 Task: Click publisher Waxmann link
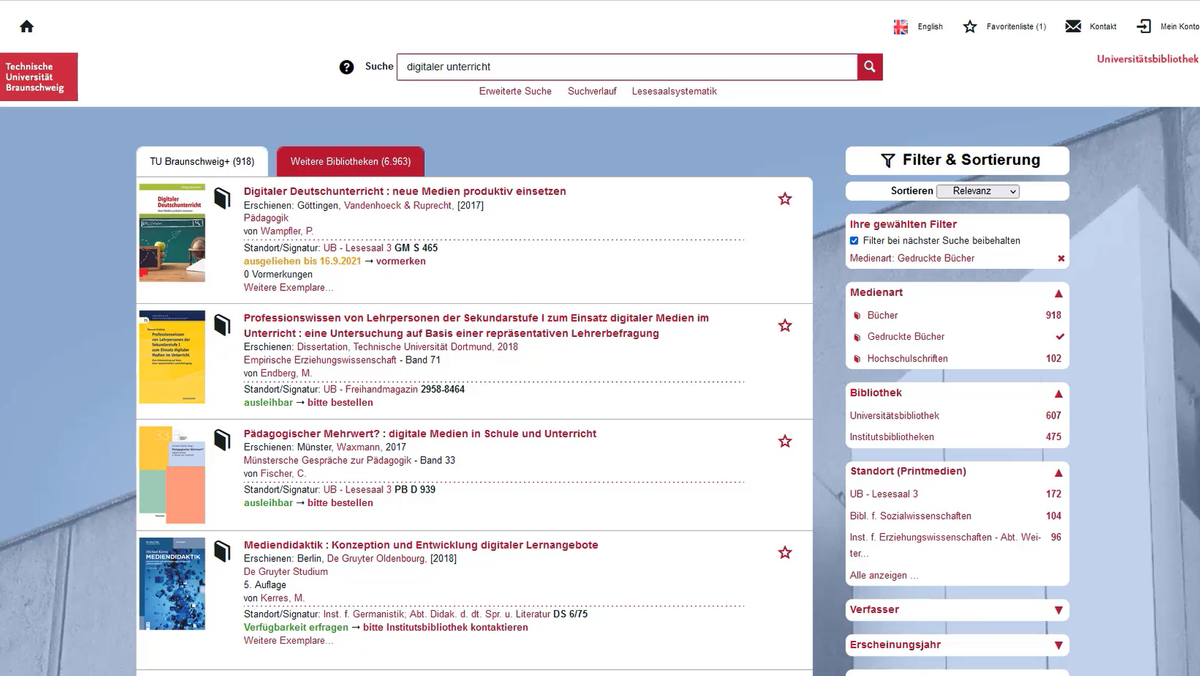coord(358,448)
